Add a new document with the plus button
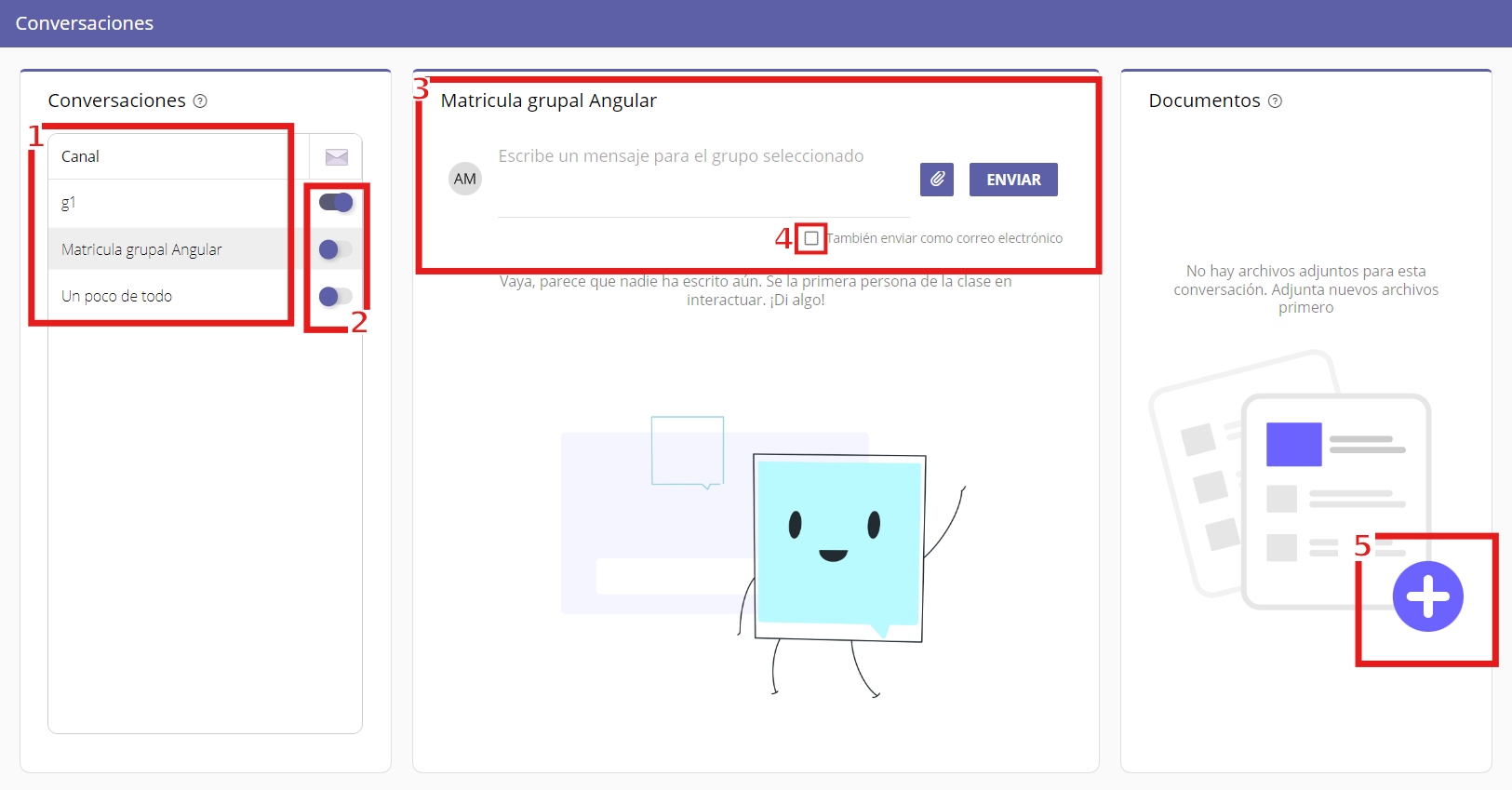1512x790 pixels. coord(1427,596)
